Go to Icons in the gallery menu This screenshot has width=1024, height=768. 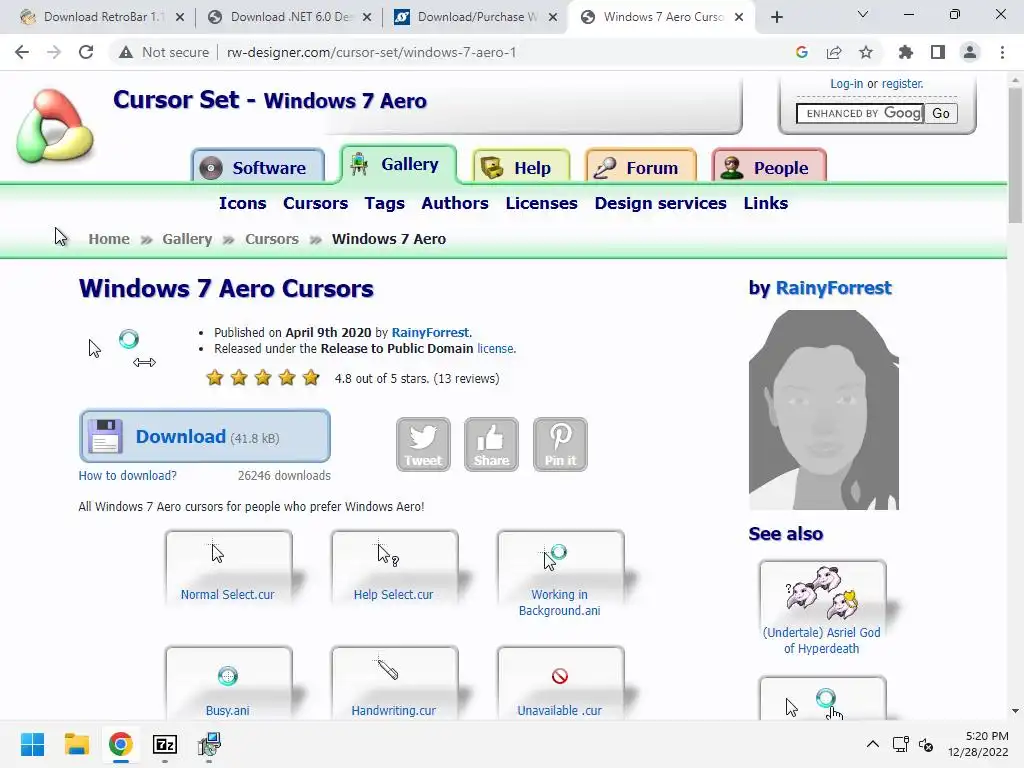click(x=242, y=203)
